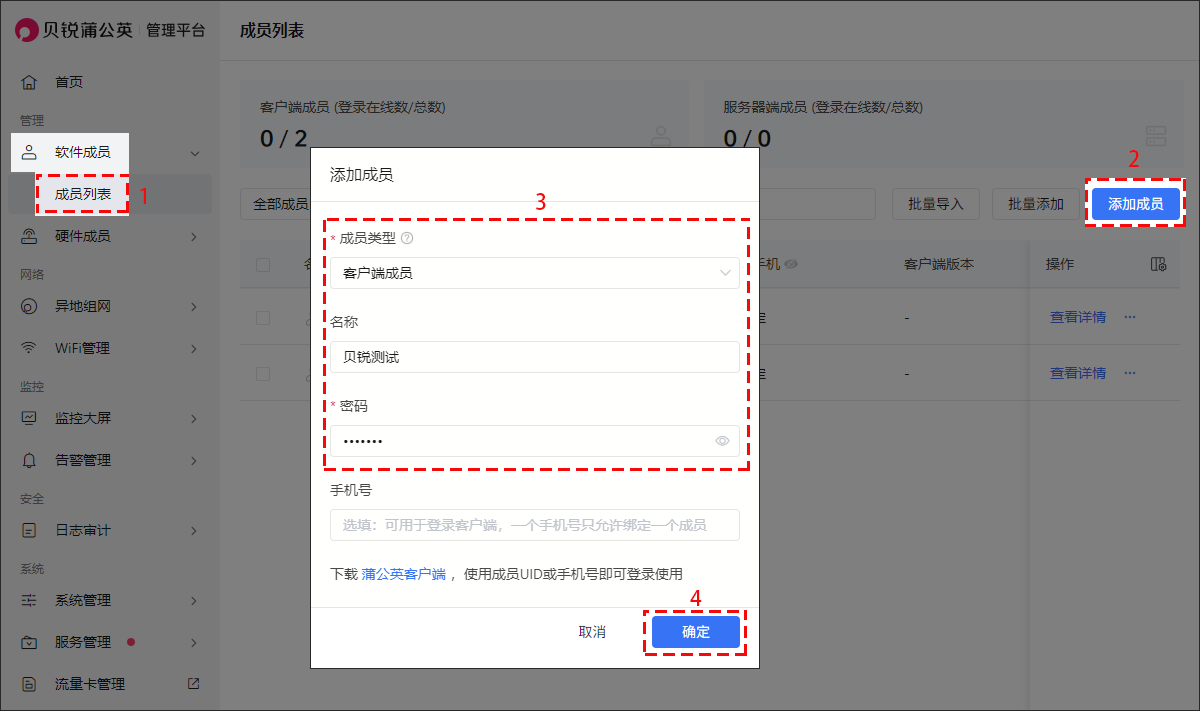Click the 告警管理 bell icon
Viewport: 1200px width, 711px height.
tap(29, 461)
